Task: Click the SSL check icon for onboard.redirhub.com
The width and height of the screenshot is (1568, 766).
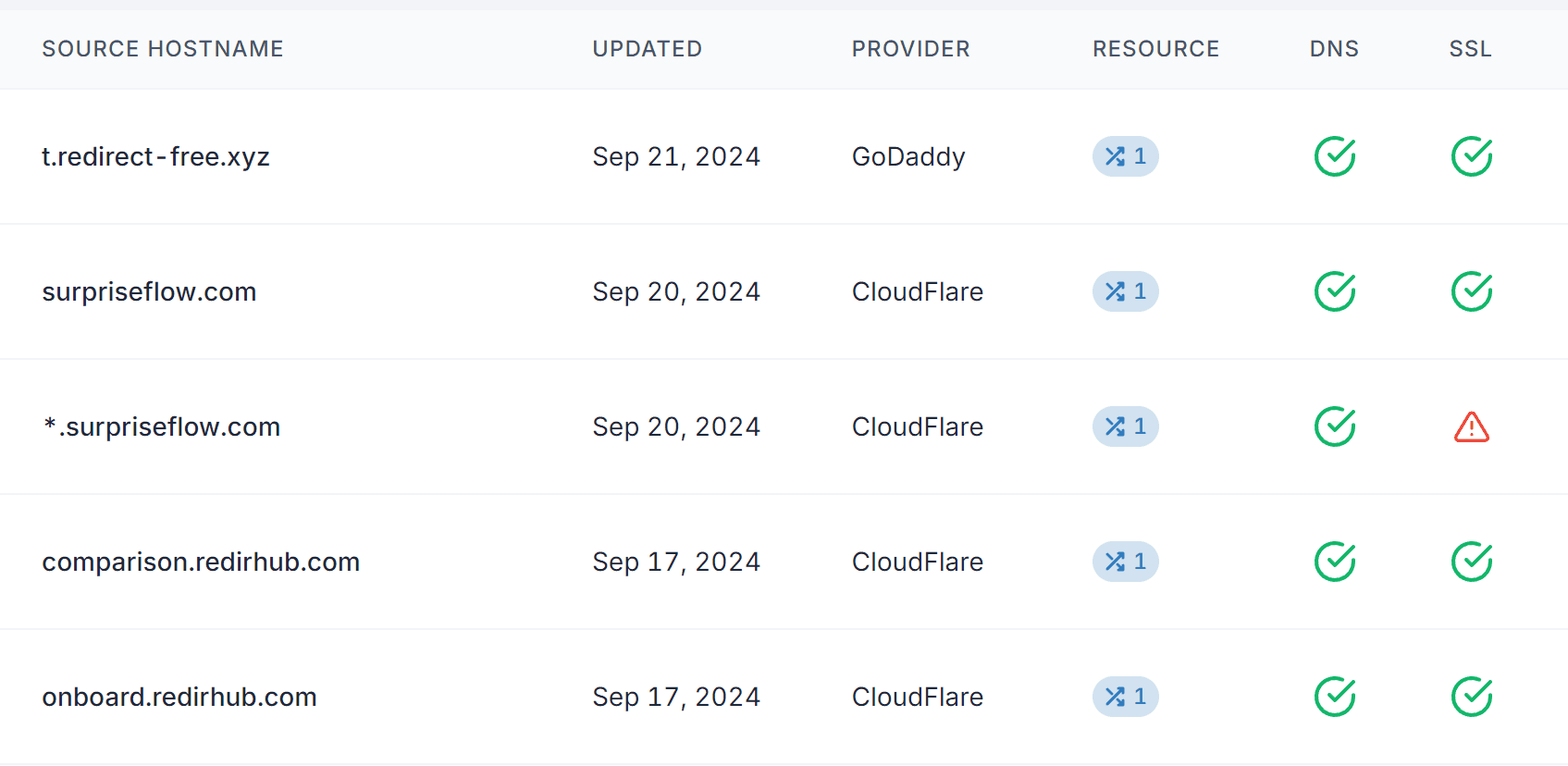Action: click(x=1471, y=697)
